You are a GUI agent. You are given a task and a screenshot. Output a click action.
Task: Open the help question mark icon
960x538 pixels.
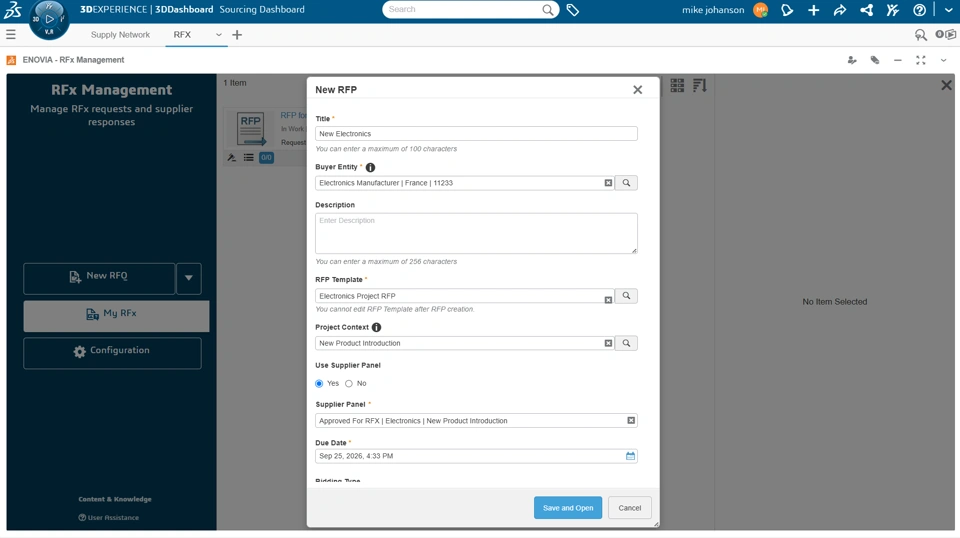point(919,10)
